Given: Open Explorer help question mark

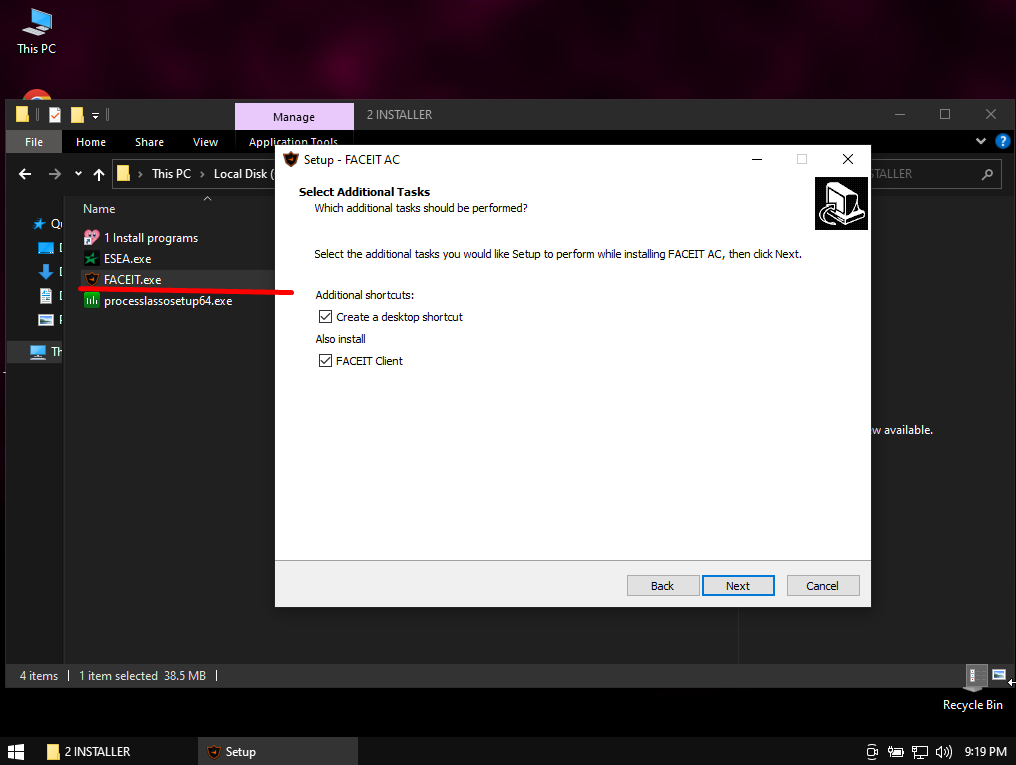Looking at the screenshot, I should 1002,141.
